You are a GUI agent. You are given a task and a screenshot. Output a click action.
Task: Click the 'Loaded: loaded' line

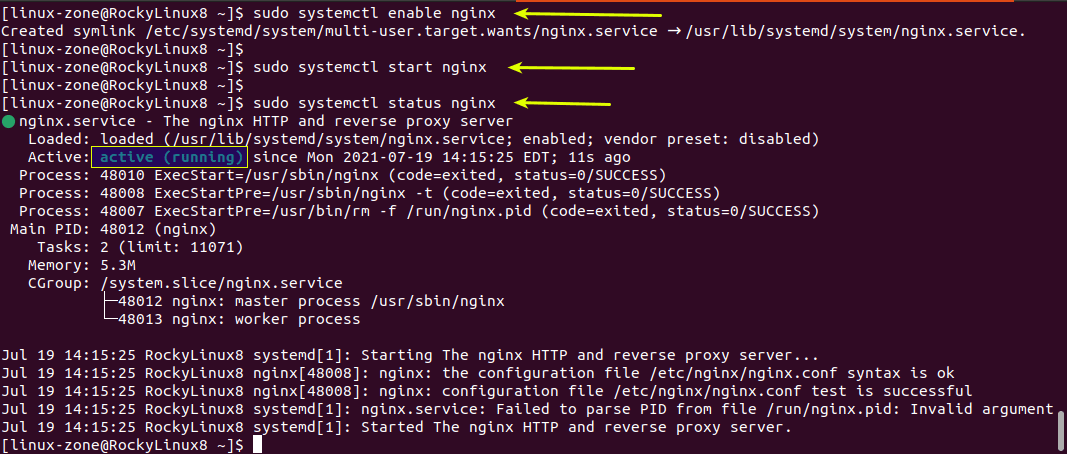423,140
